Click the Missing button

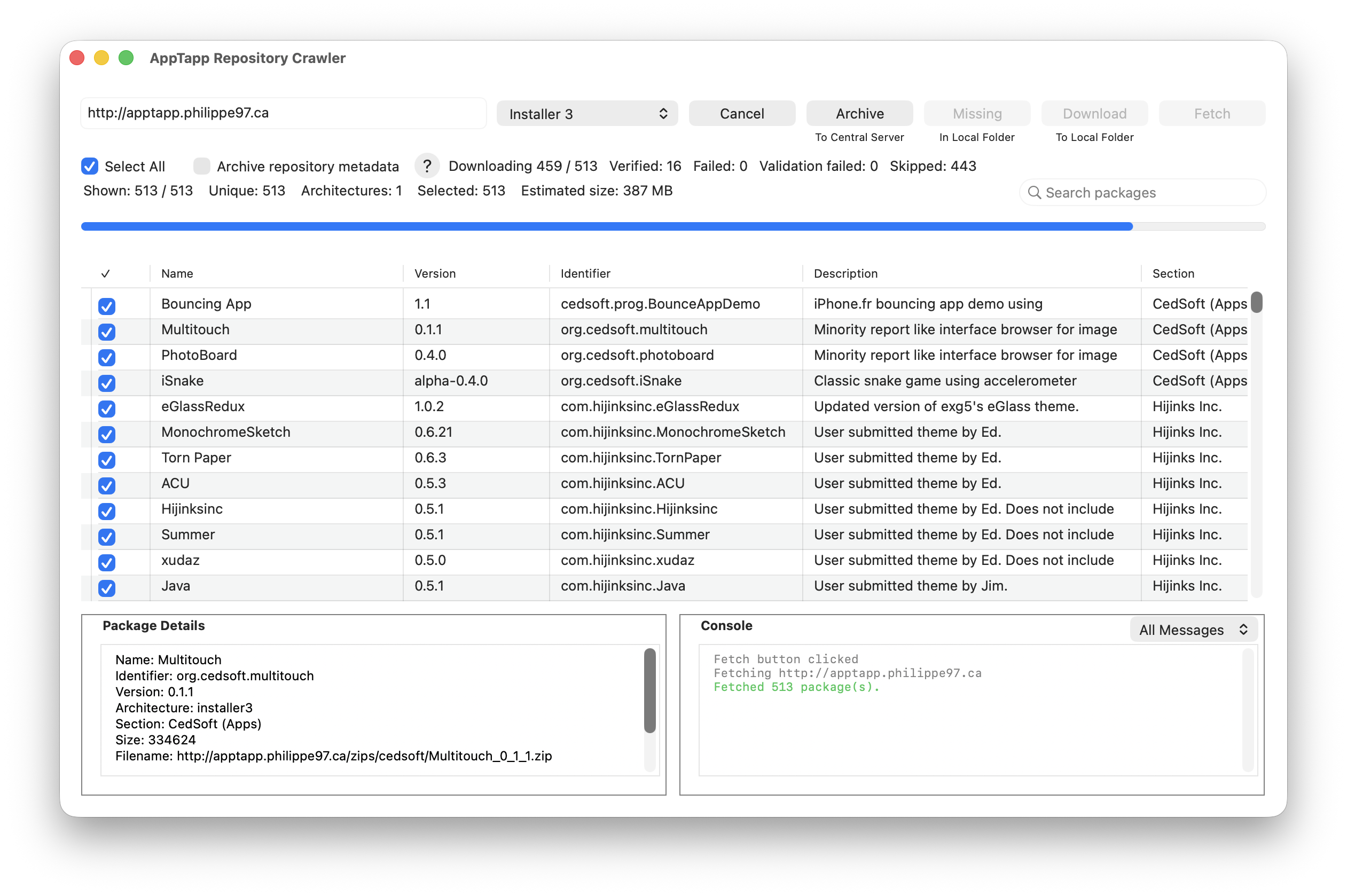(x=977, y=114)
